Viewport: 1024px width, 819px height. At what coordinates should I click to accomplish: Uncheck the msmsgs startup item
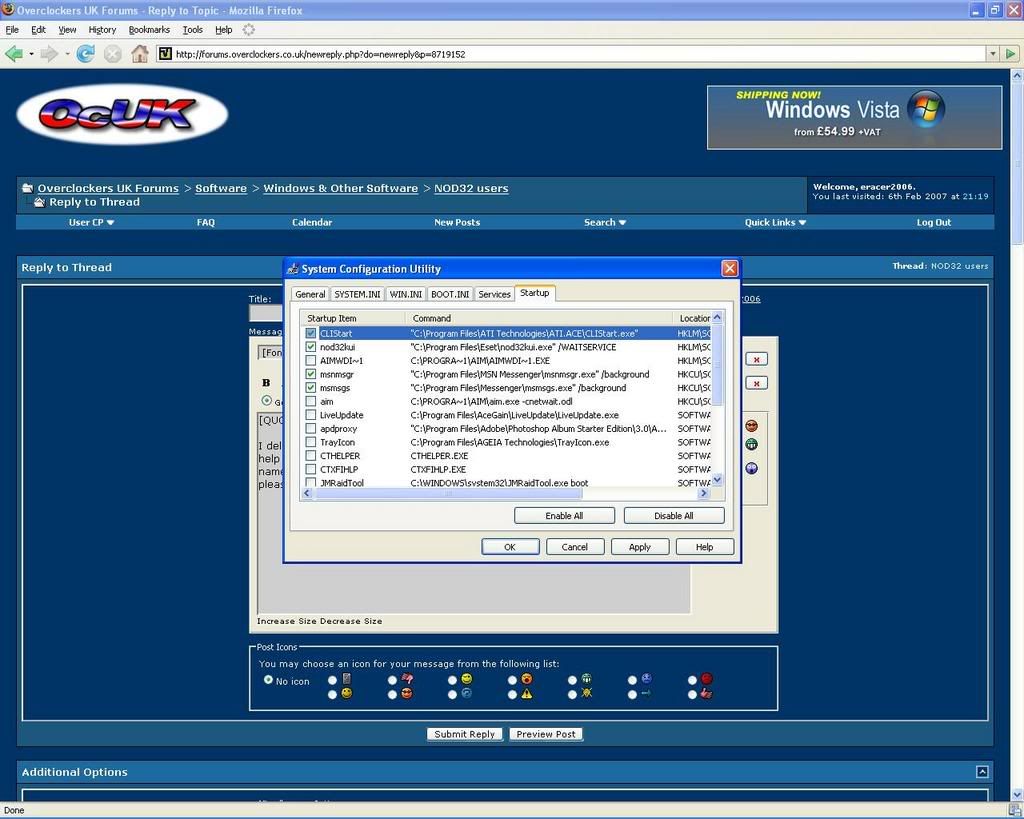tap(311, 388)
